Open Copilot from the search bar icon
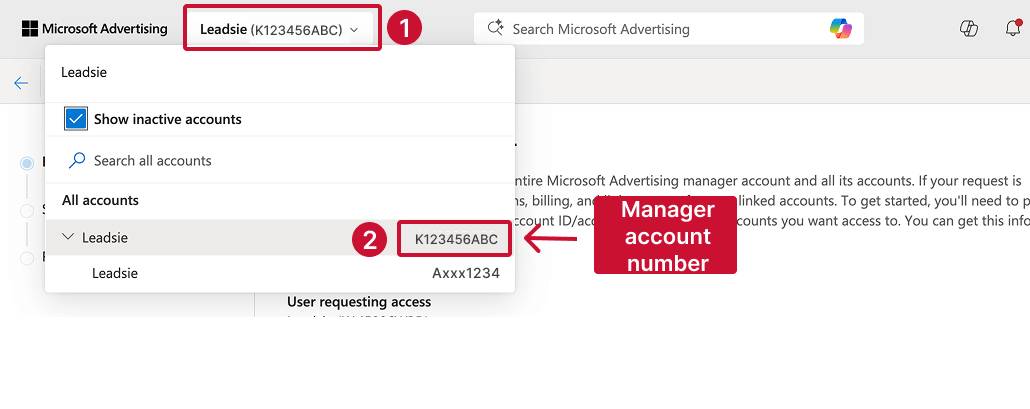 pyautogui.click(x=840, y=29)
